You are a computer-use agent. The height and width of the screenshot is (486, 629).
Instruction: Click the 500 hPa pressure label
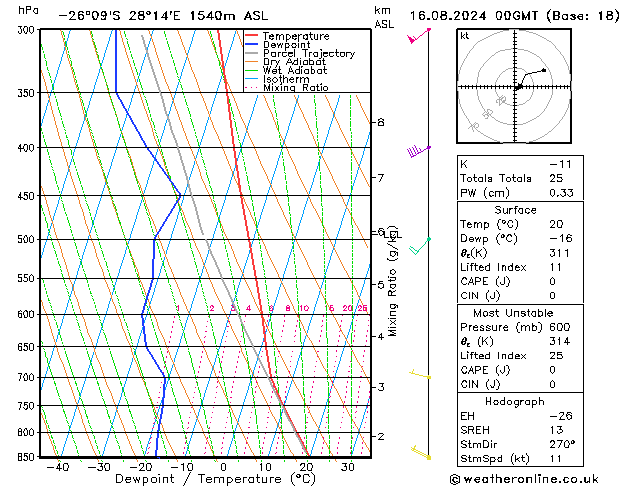(x=28, y=239)
